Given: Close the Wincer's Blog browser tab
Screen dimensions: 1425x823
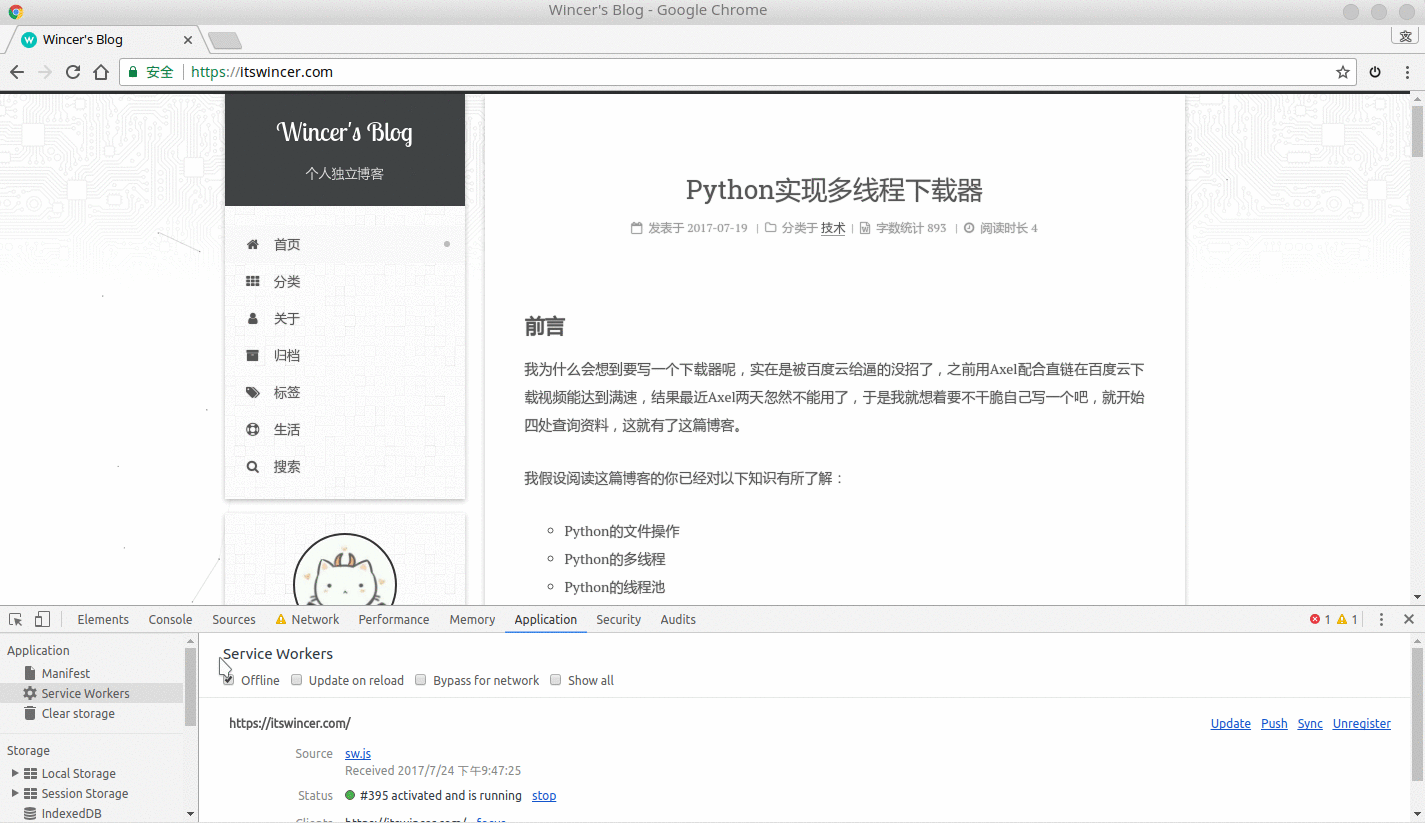Looking at the screenshot, I should [x=189, y=40].
